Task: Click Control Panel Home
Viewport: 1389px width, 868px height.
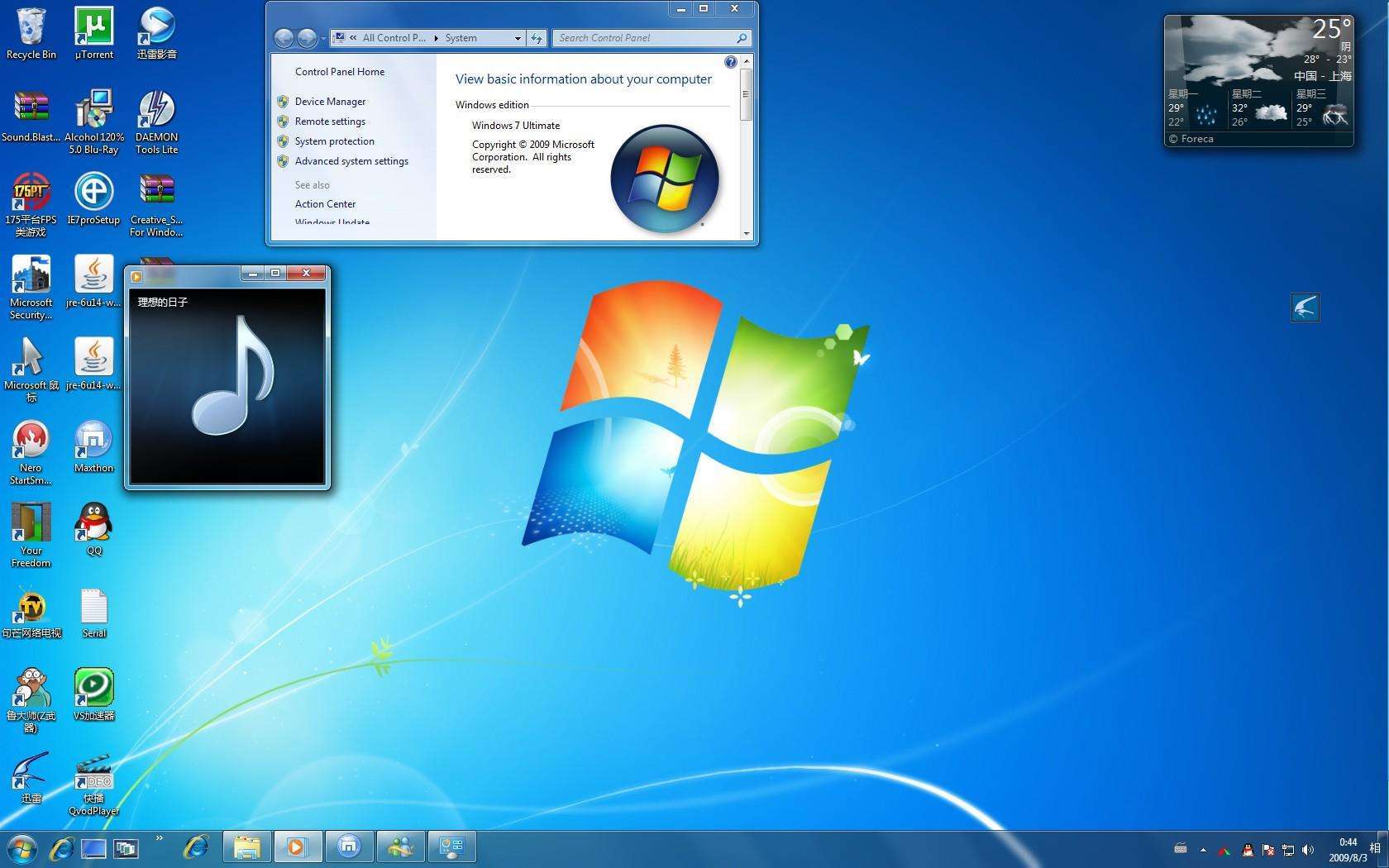Action: (x=339, y=71)
